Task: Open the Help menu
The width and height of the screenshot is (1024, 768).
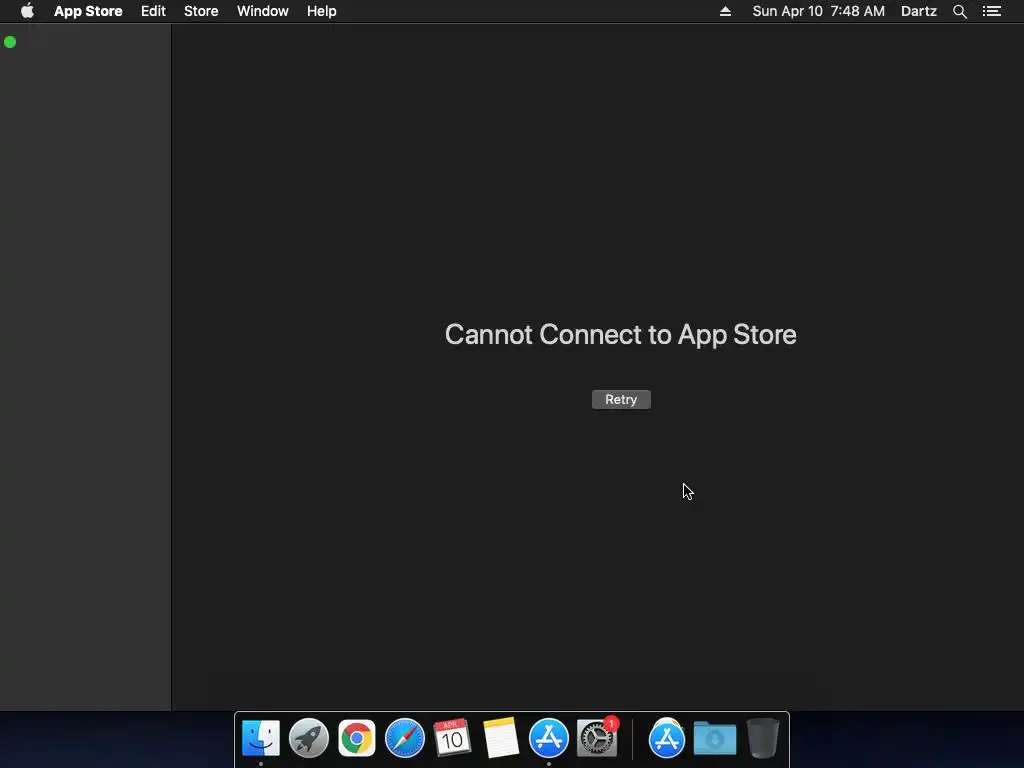Action: (322, 11)
